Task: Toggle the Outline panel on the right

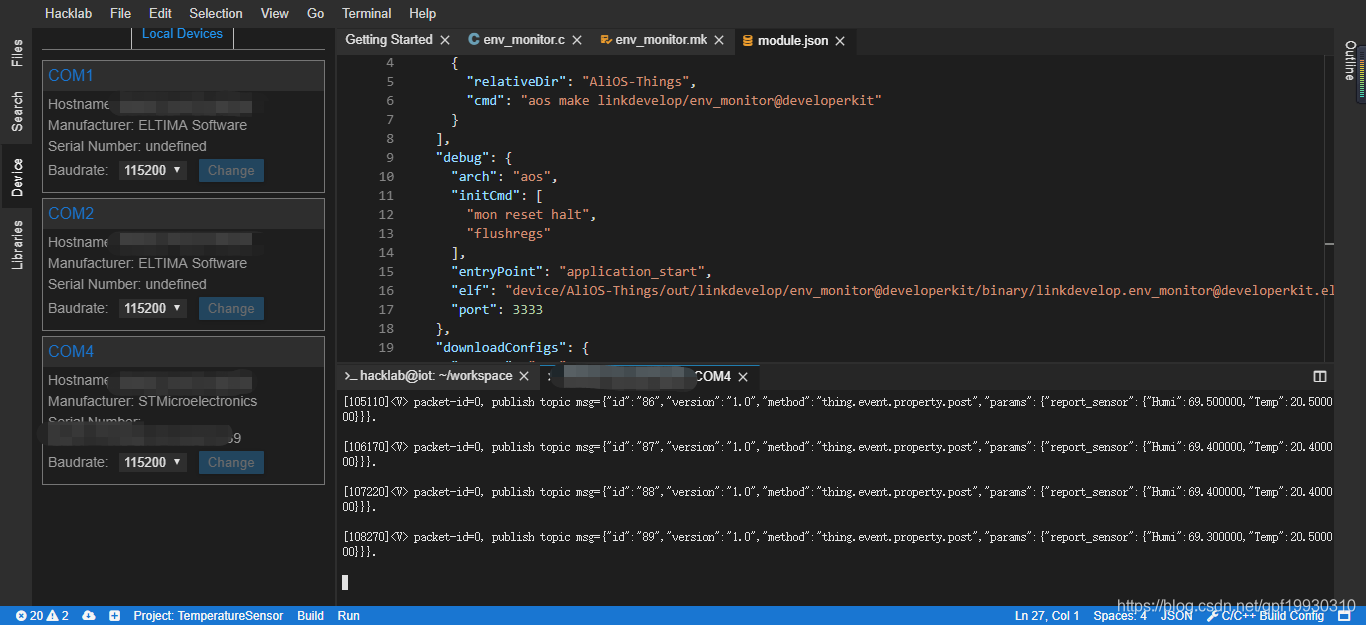Action: [x=1350, y=60]
